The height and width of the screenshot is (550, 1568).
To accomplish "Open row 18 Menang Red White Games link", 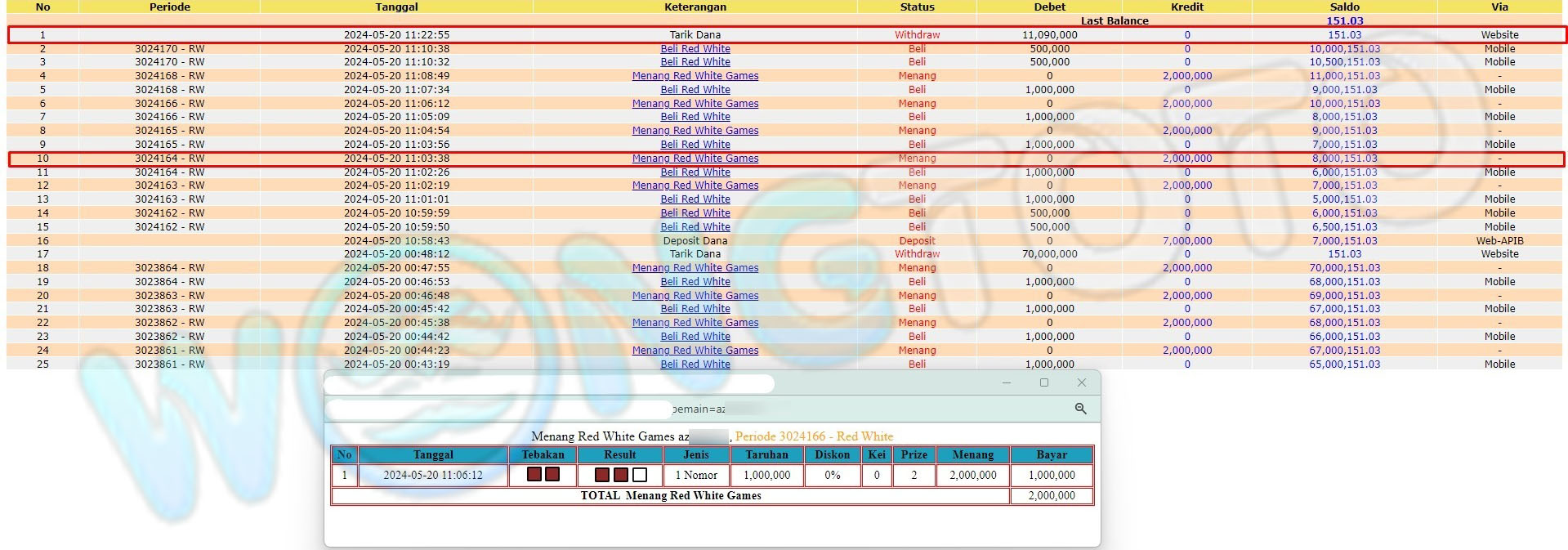I will (x=695, y=268).
